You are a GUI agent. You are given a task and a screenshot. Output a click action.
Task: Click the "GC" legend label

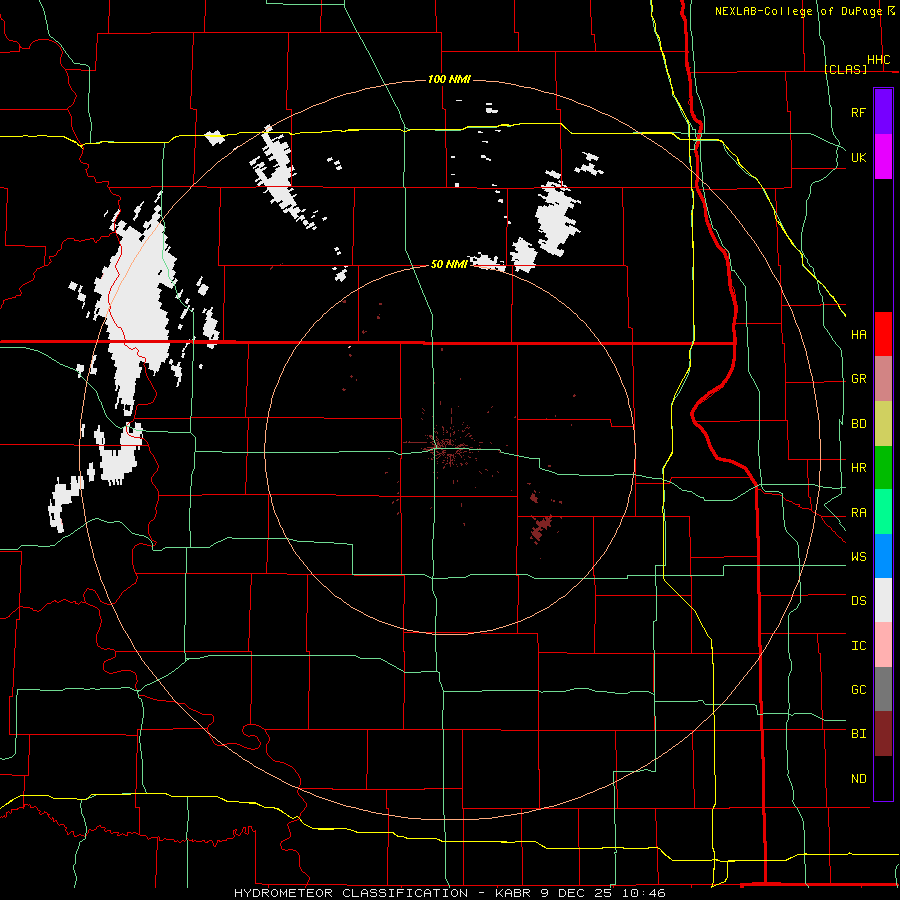click(x=858, y=690)
